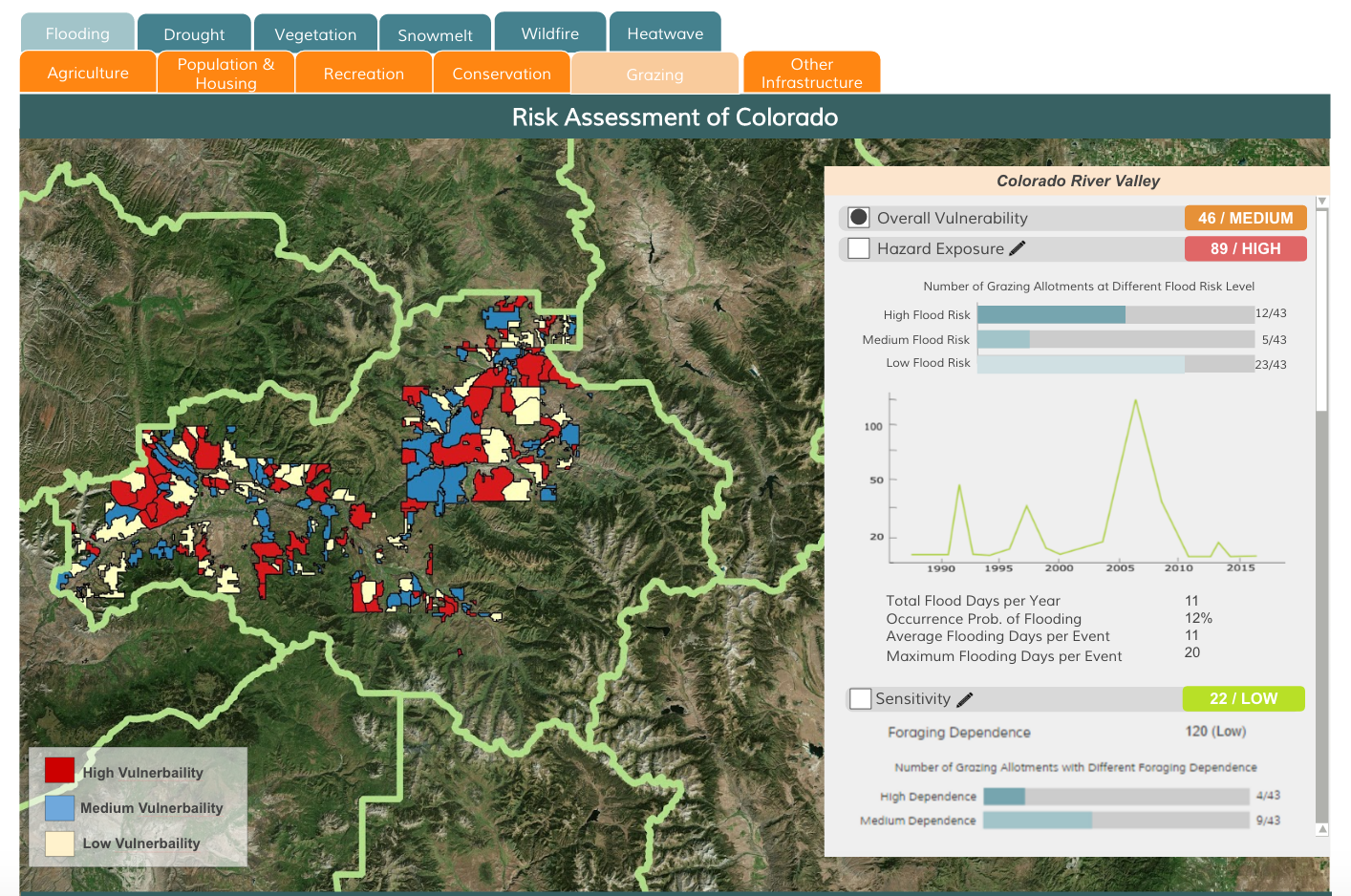1351x896 pixels.
Task: Click the Overall Vulnerability label
Action: click(952, 218)
